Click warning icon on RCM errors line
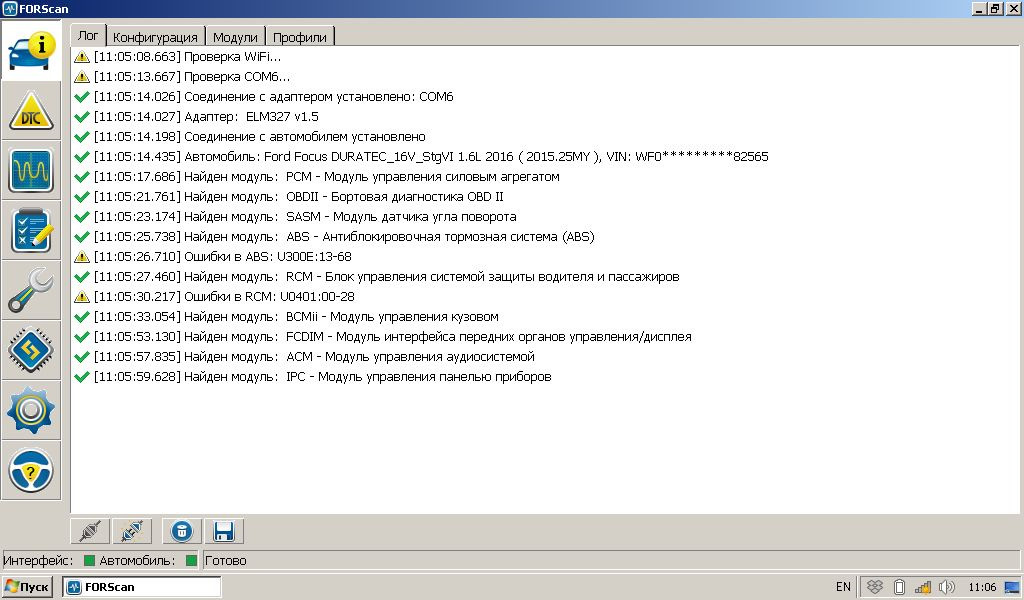Image resolution: width=1024 pixels, height=600 pixels. click(82, 296)
